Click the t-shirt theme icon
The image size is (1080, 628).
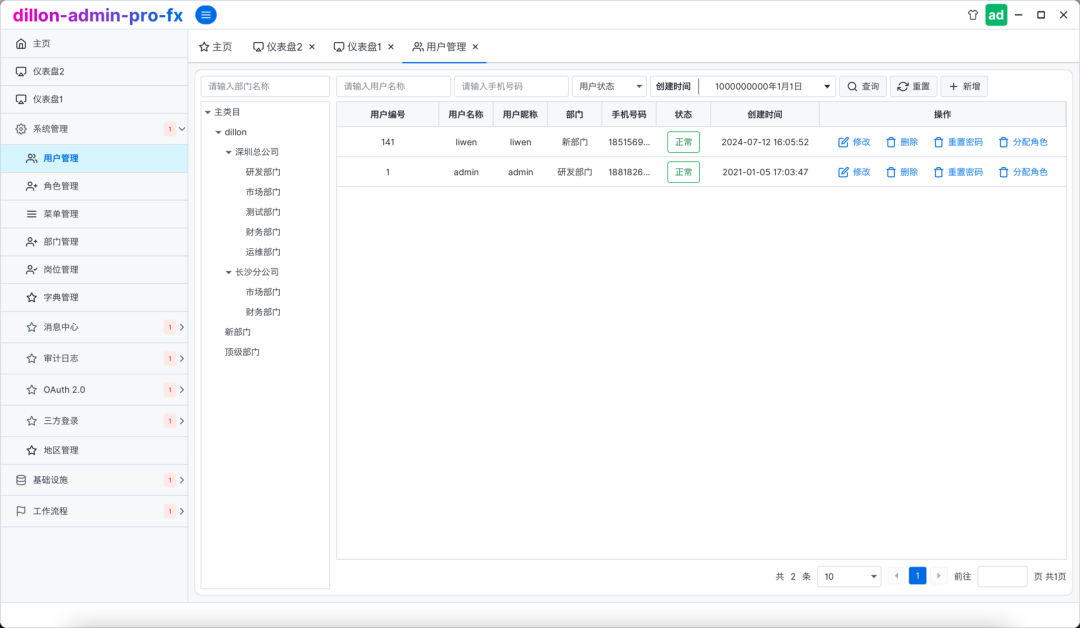click(x=972, y=15)
